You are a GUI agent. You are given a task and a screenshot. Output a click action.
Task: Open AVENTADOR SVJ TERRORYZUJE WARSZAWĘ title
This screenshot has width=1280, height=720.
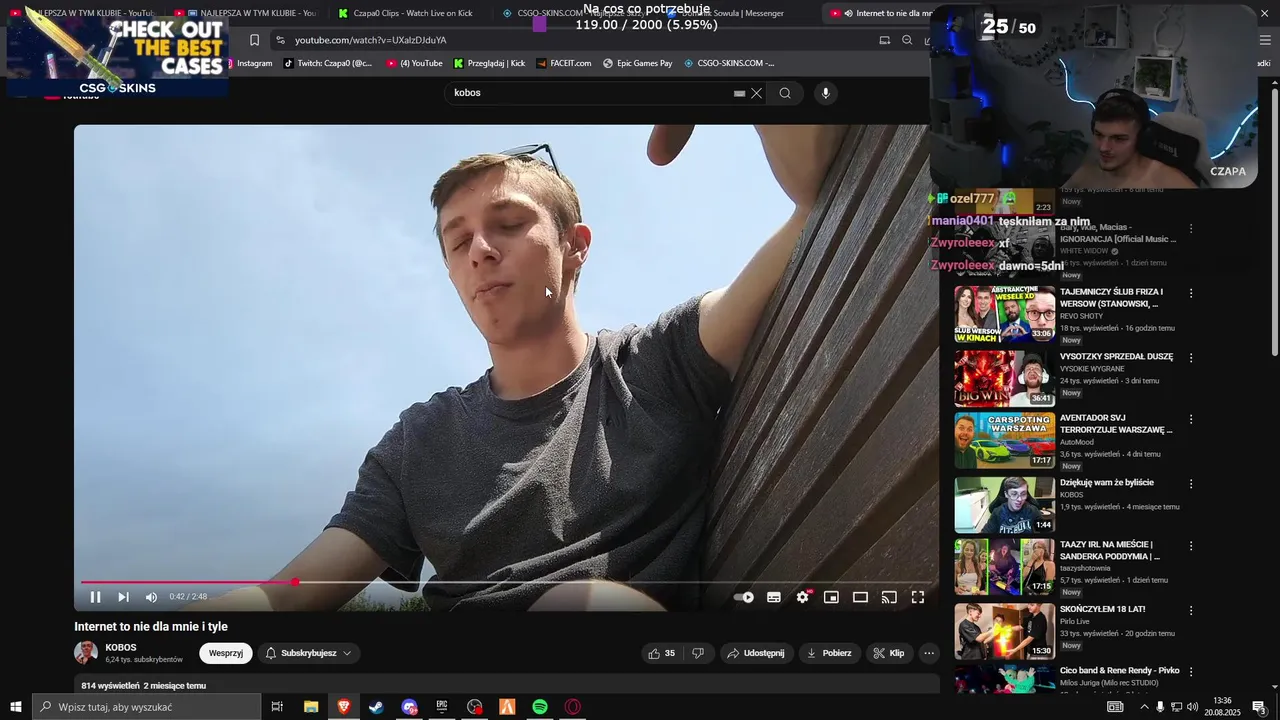1116,423
